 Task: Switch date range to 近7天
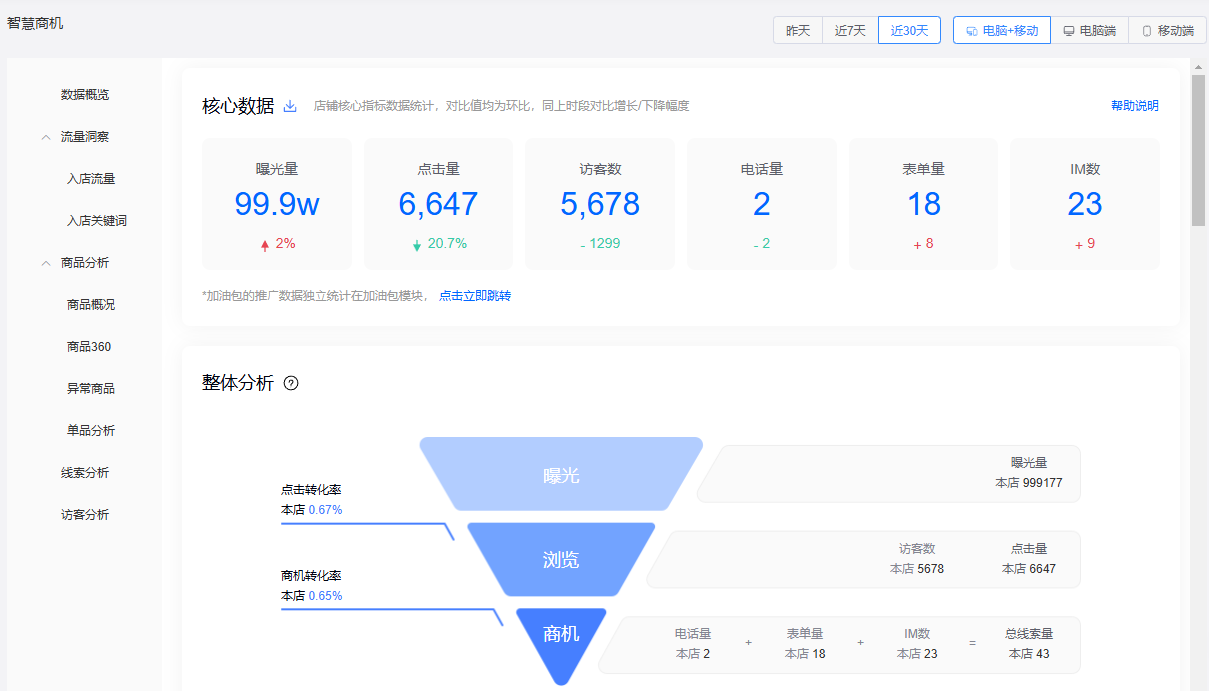coord(850,30)
